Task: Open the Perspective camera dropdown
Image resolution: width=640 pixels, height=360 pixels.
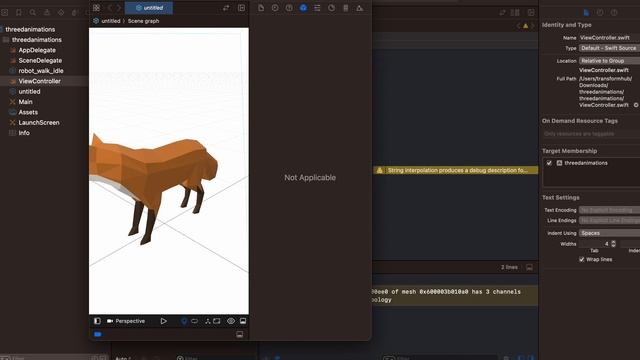Action: (126, 321)
